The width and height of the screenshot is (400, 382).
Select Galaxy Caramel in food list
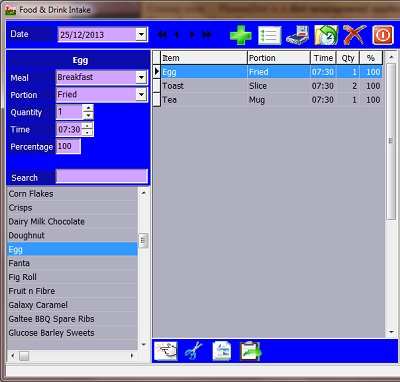click(72, 305)
